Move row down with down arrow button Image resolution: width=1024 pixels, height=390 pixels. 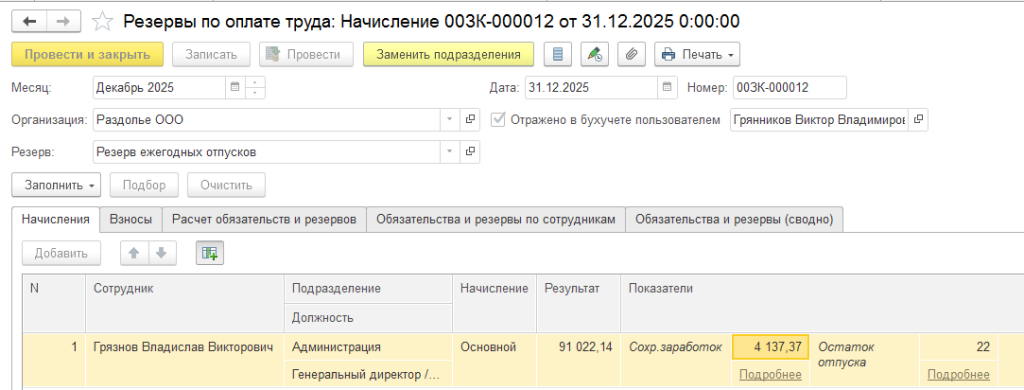tap(163, 254)
